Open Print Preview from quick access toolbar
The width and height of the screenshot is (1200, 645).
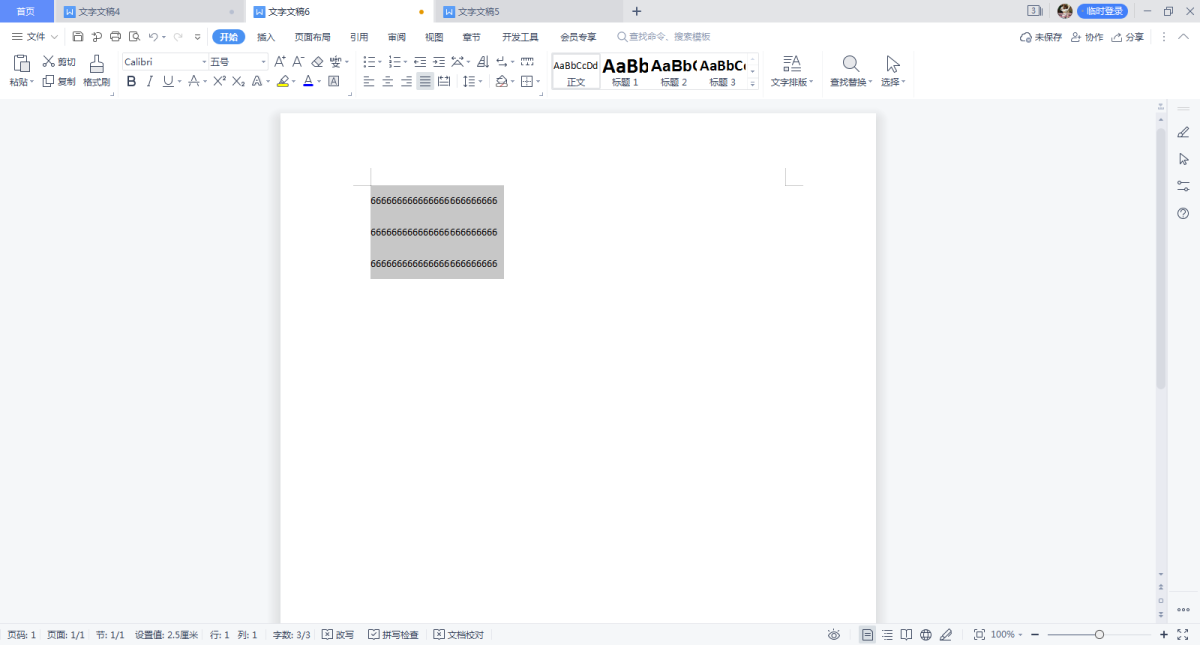click(133, 37)
